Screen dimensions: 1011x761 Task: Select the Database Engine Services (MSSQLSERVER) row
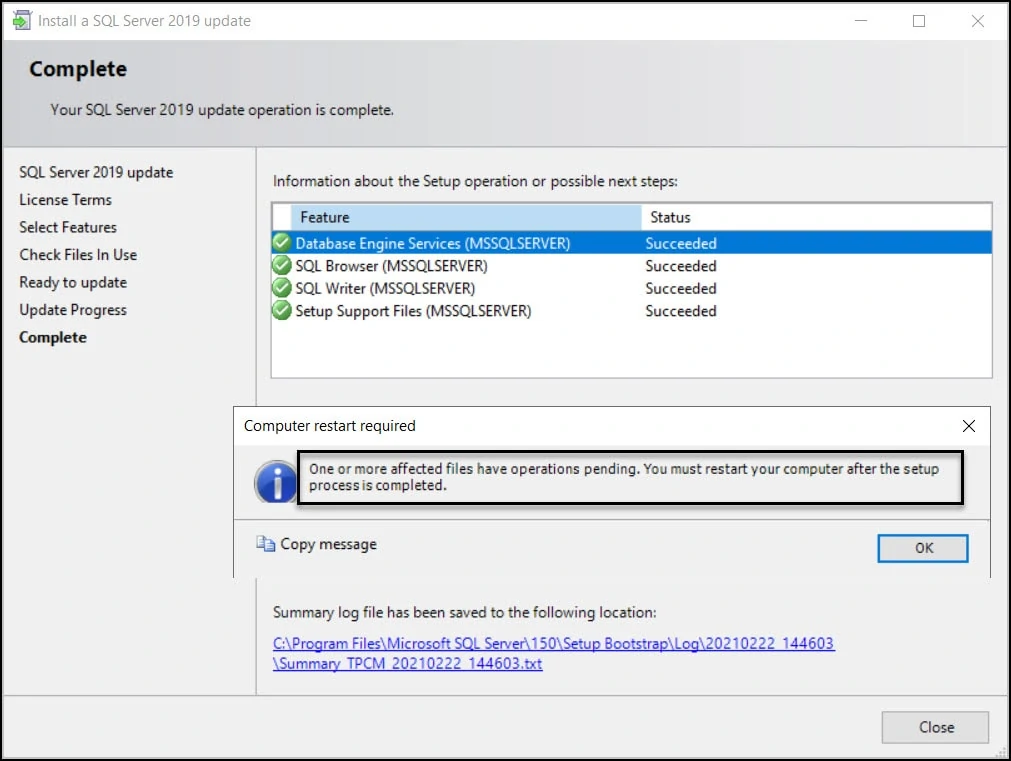631,243
